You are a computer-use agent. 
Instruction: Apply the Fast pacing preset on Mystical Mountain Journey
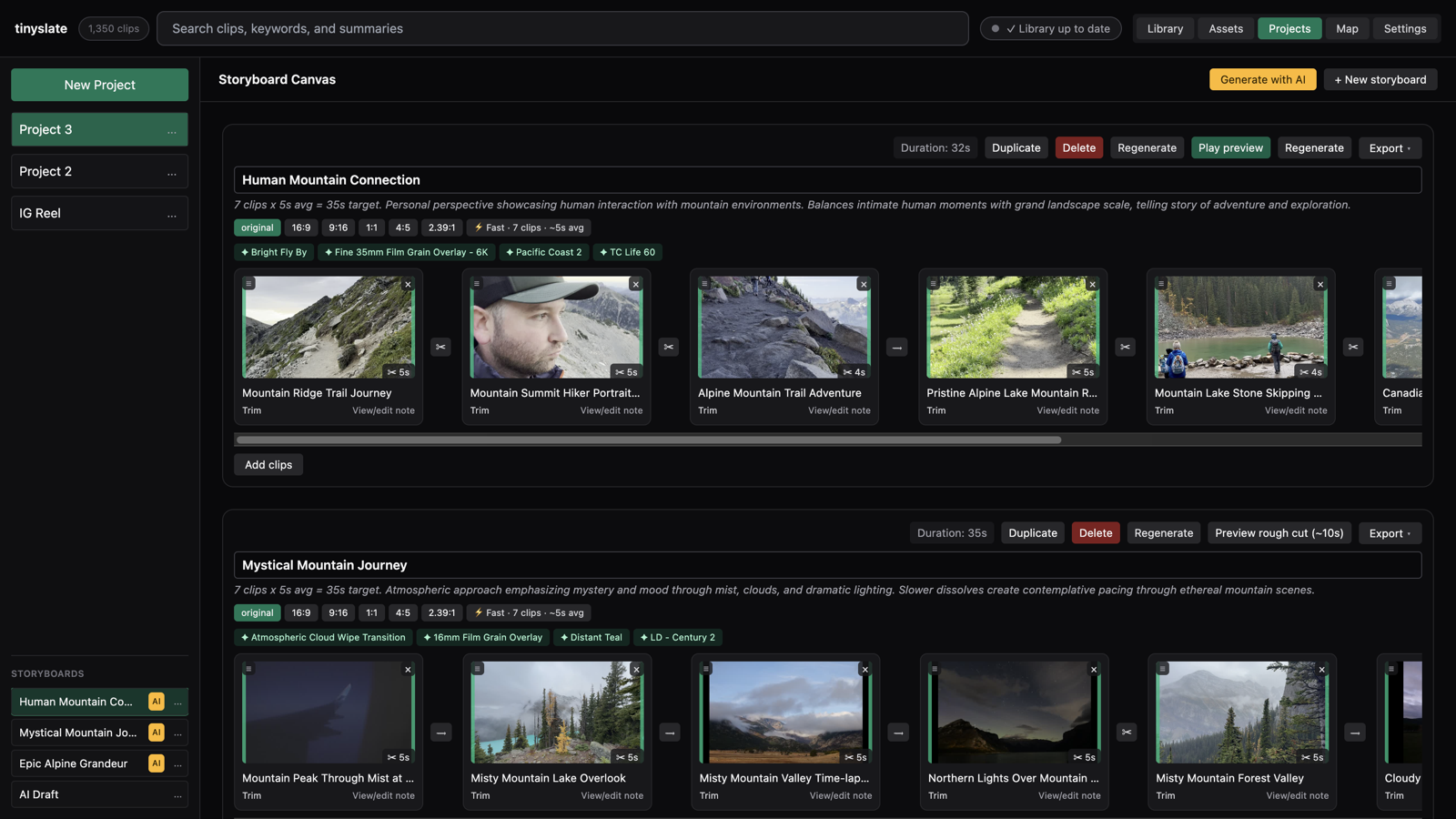(x=529, y=613)
